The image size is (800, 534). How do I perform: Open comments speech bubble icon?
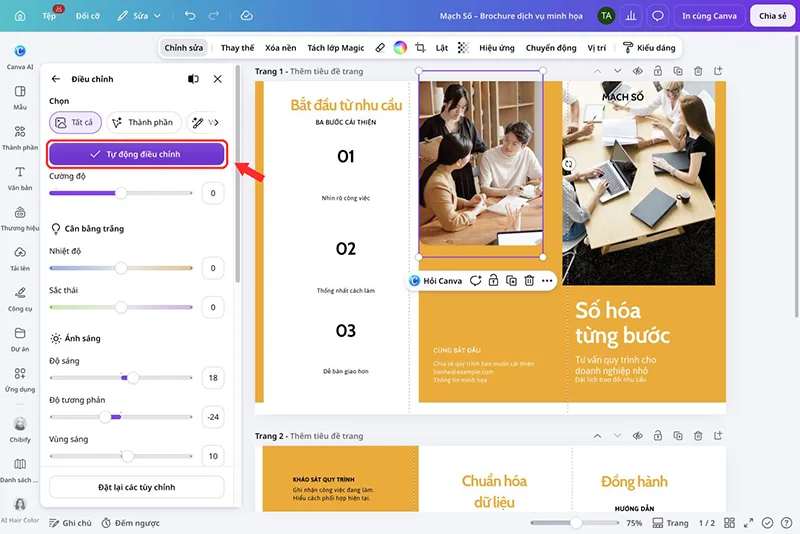pyautogui.click(x=658, y=16)
